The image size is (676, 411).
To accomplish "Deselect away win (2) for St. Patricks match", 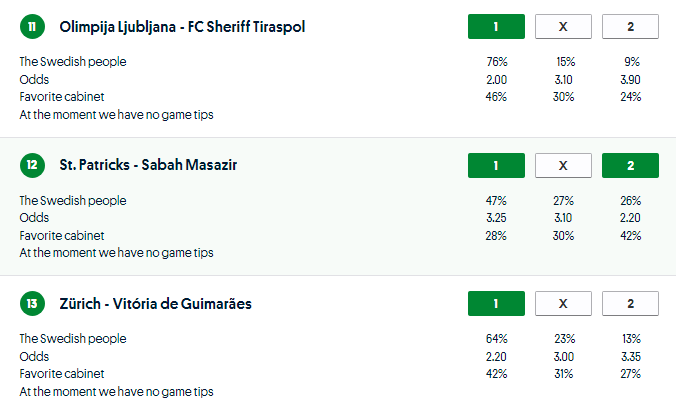I will pyautogui.click(x=630, y=165).
